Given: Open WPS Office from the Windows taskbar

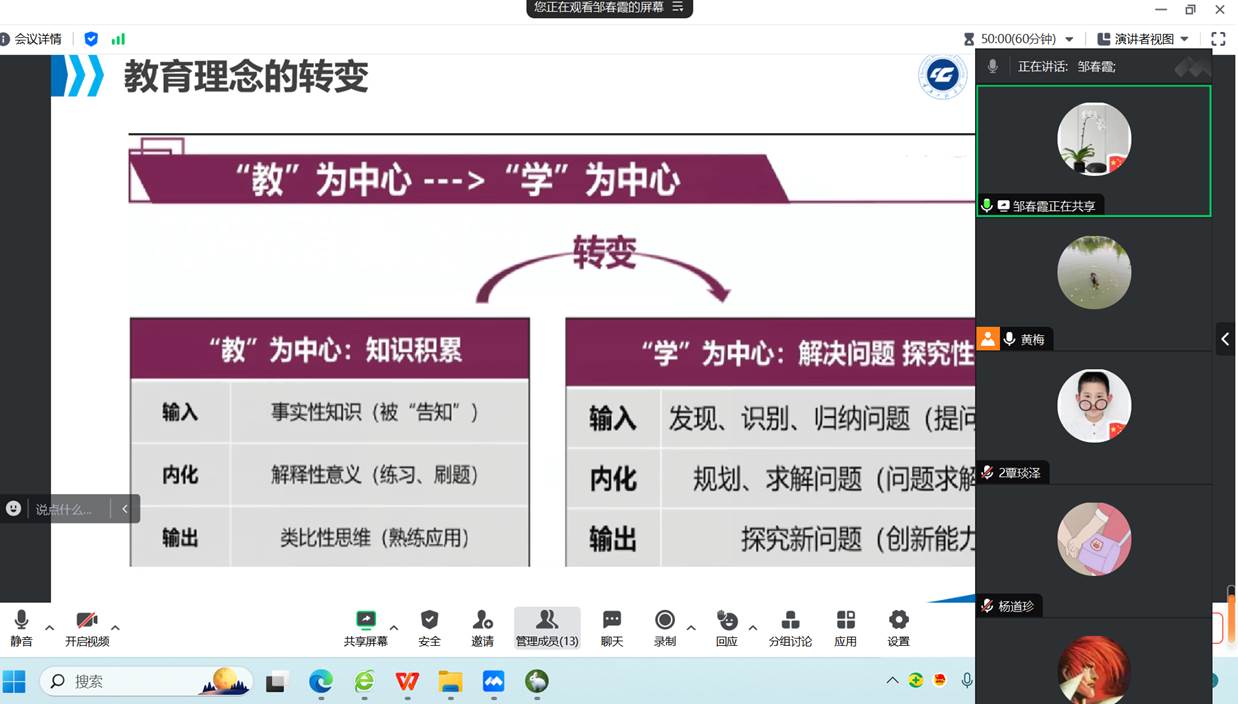Looking at the screenshot, I should click(407, 681).
